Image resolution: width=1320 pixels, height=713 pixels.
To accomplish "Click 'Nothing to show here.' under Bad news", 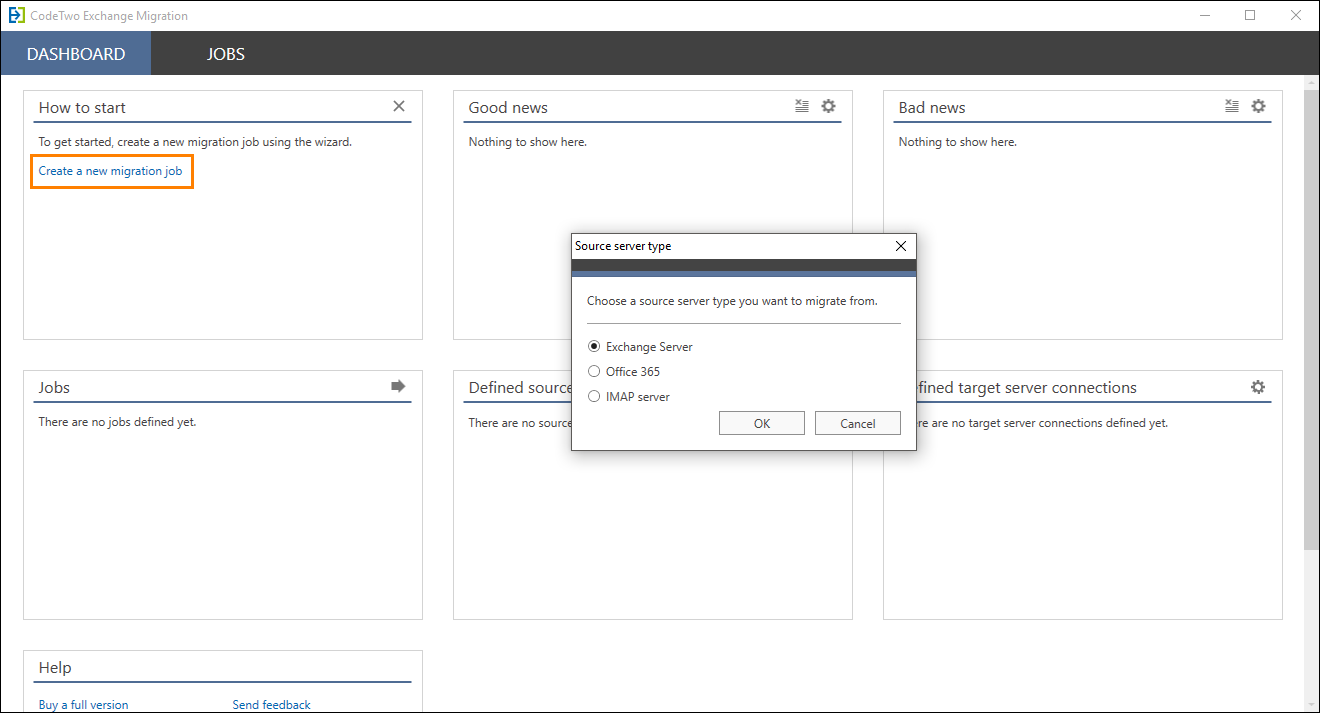I will coord(957,142).
